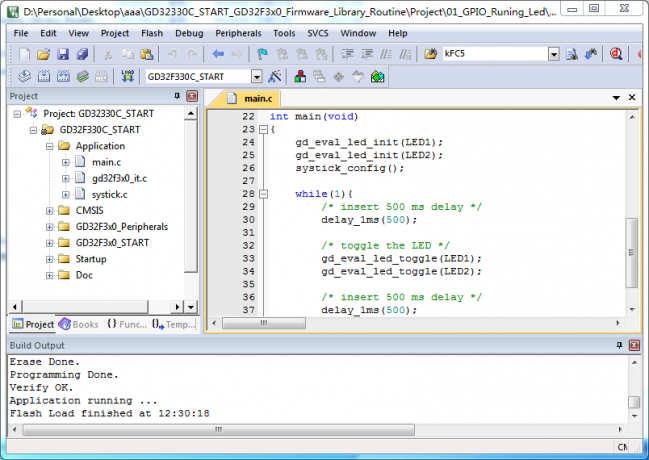This screenshot has width=649, height=460.
Task: Click the Pack Installer icon
Action: coord(377,76)
